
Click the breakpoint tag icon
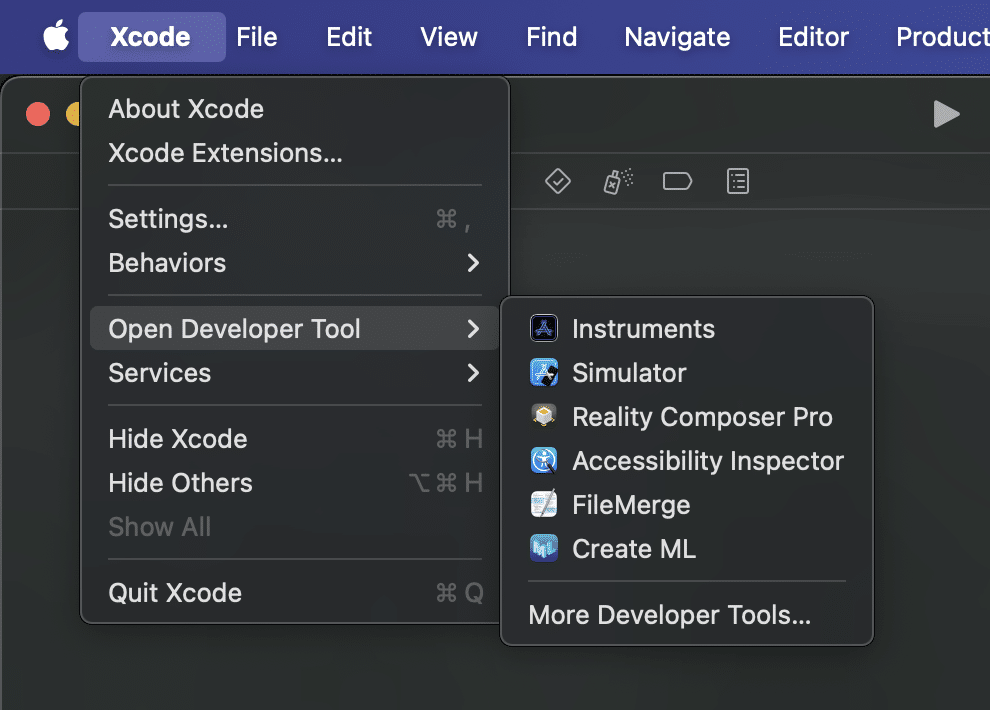pos(677,181)
